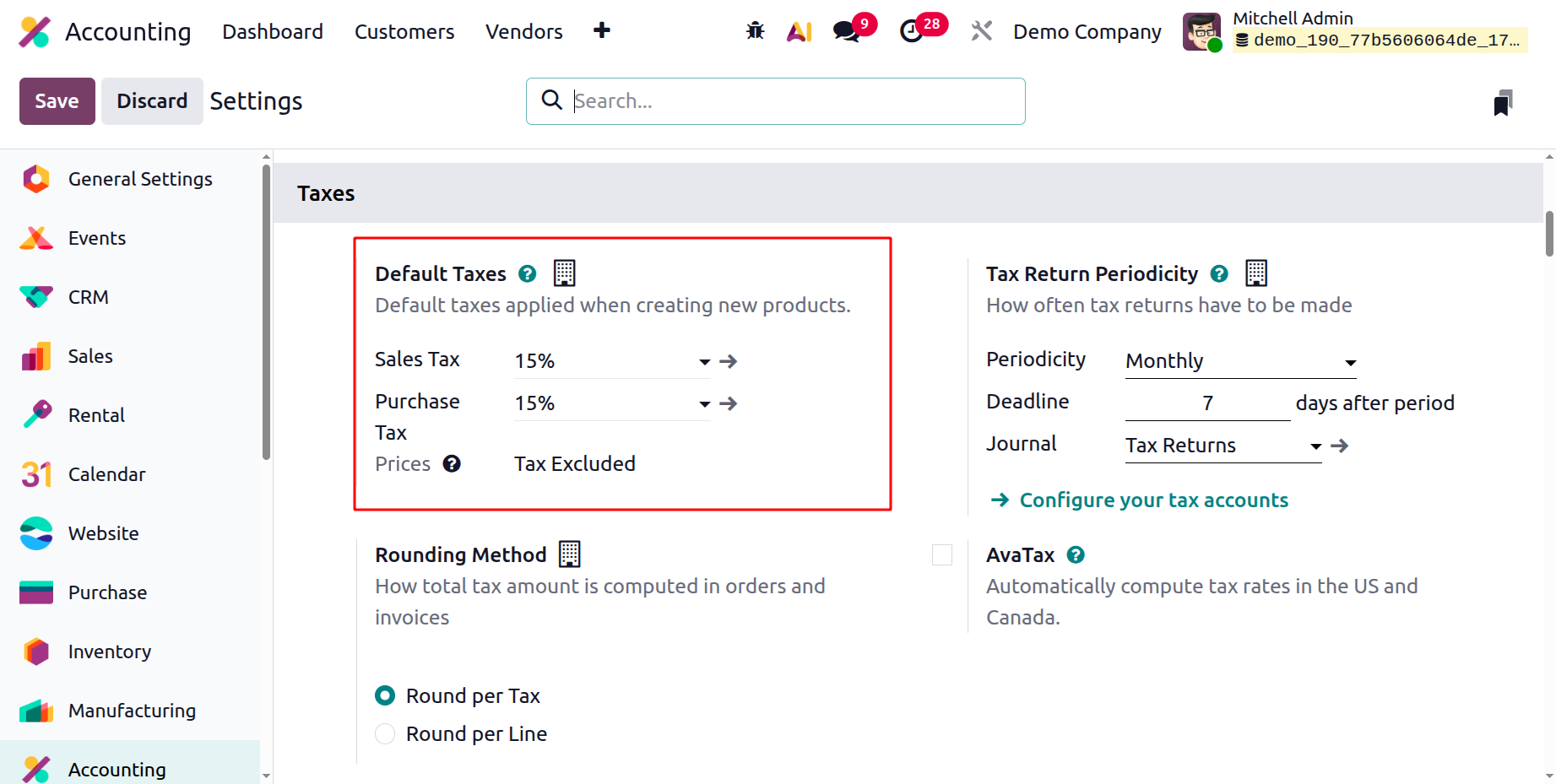The height and width of the screenshot is (784, 1556).
Task: Open the AI assistant icon
Action: (799, 31)
